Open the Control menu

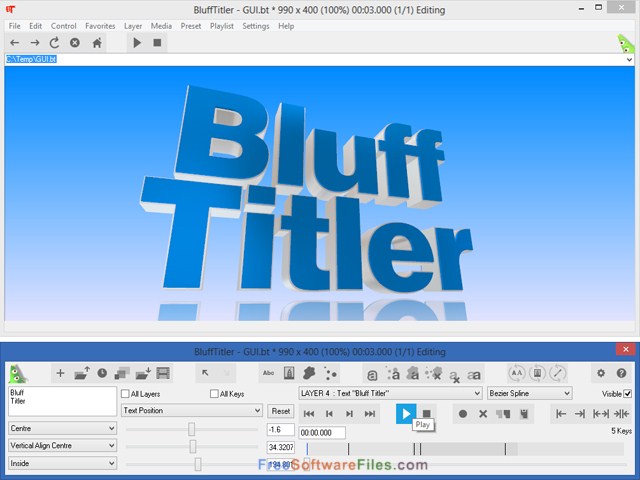(64, 26)
